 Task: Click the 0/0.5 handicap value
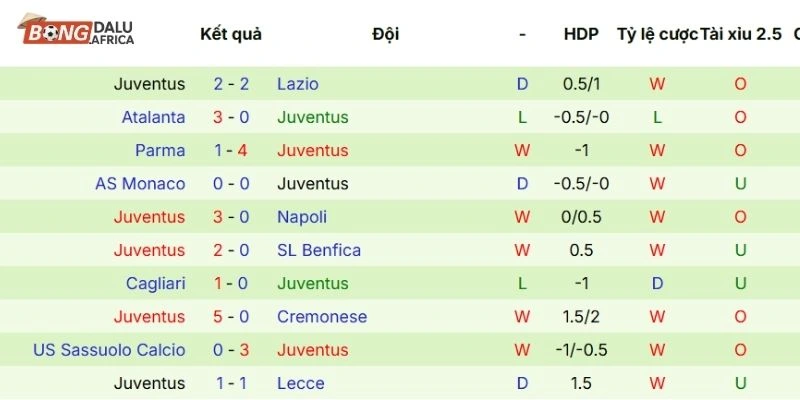click(581, 217)
